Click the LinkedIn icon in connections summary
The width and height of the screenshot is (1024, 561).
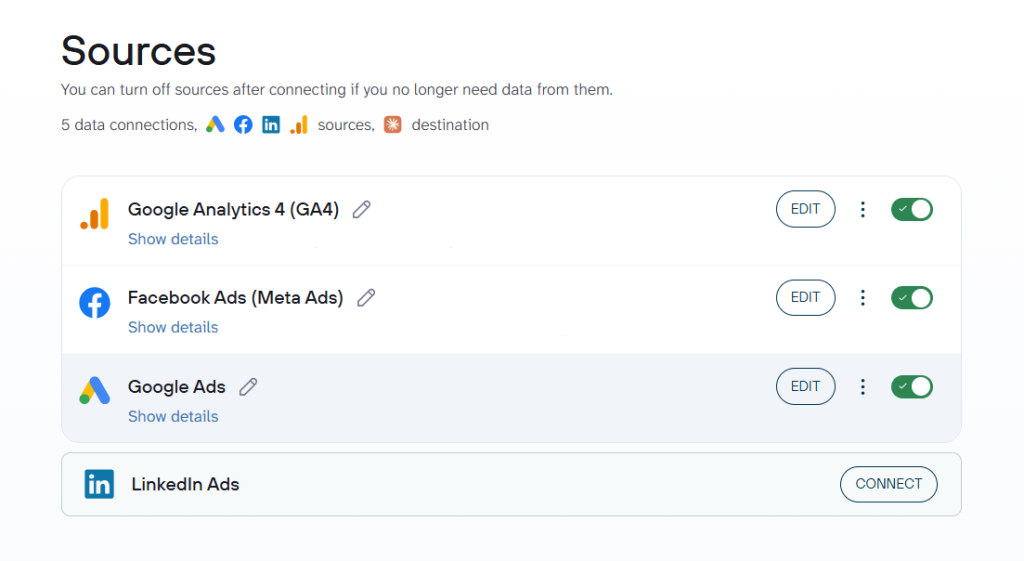[x=270, y=125]
